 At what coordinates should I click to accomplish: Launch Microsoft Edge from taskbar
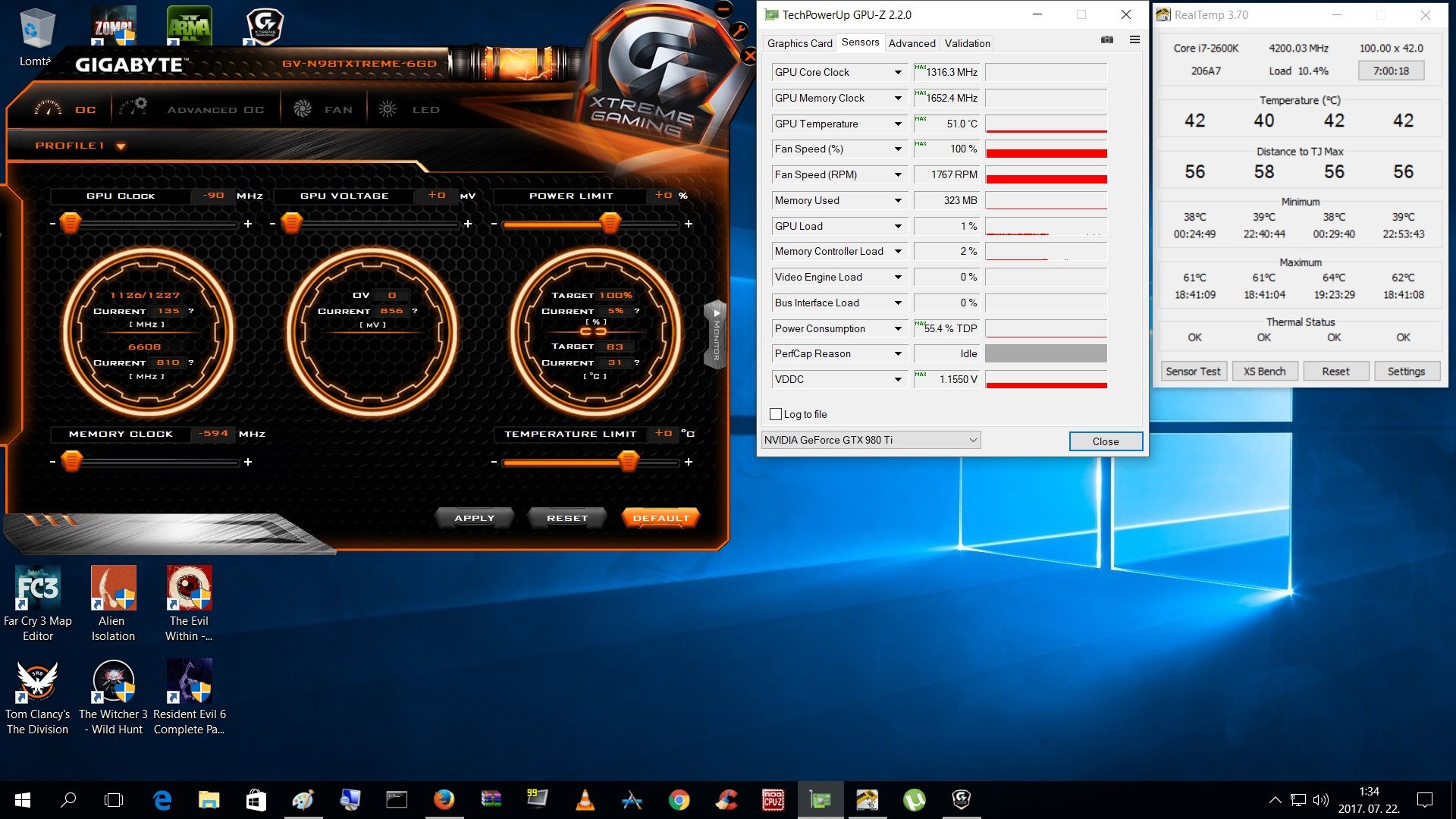(162, 799)
